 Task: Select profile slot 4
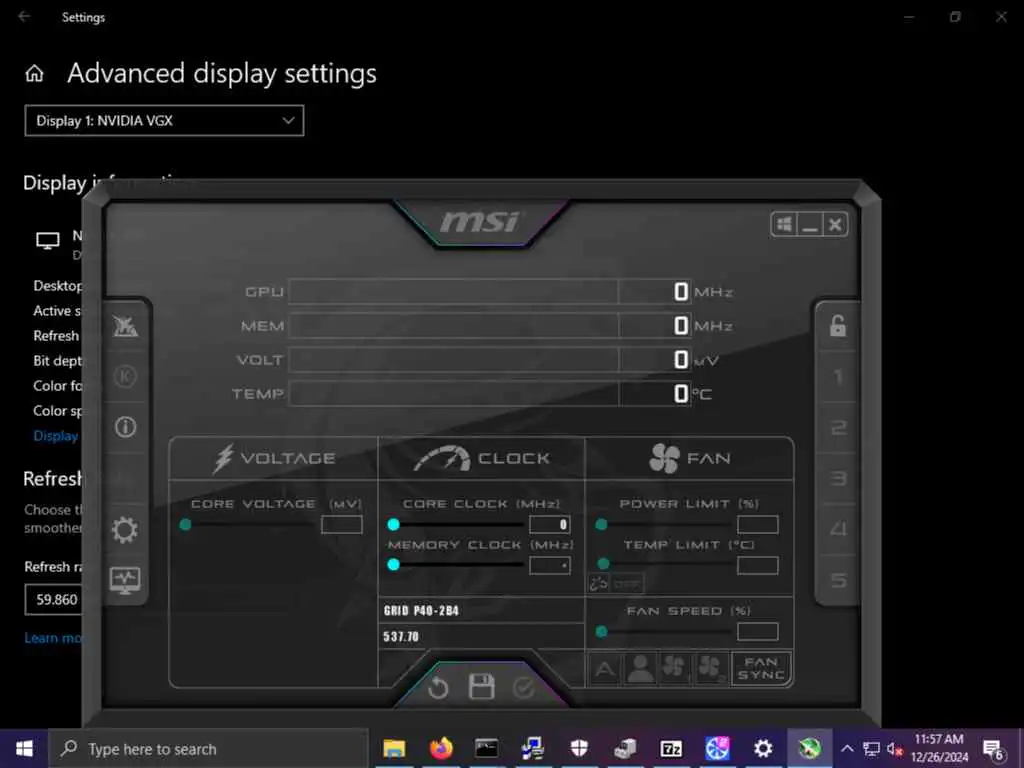(838, 529)
